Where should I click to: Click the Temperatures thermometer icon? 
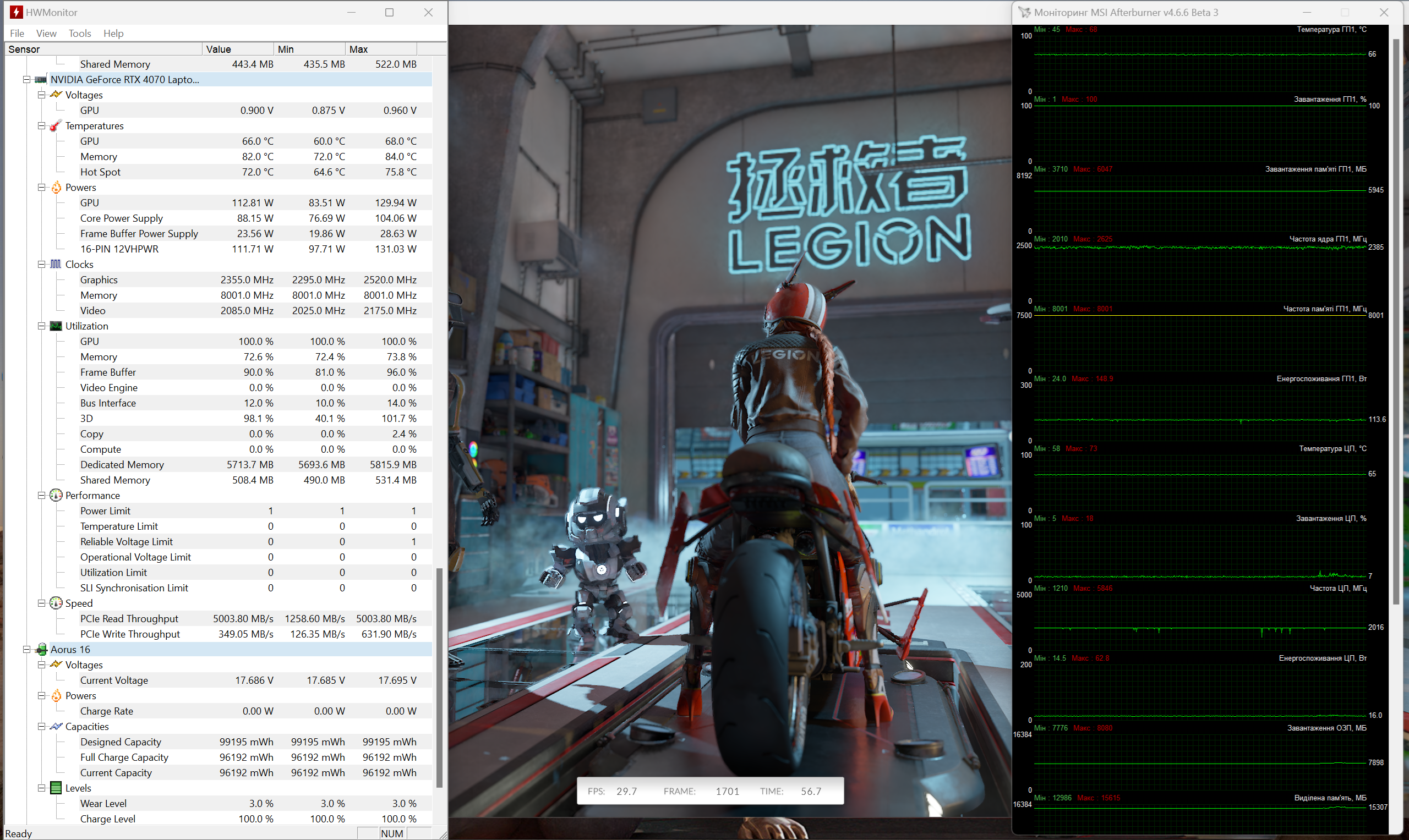[x=56, y=125]
